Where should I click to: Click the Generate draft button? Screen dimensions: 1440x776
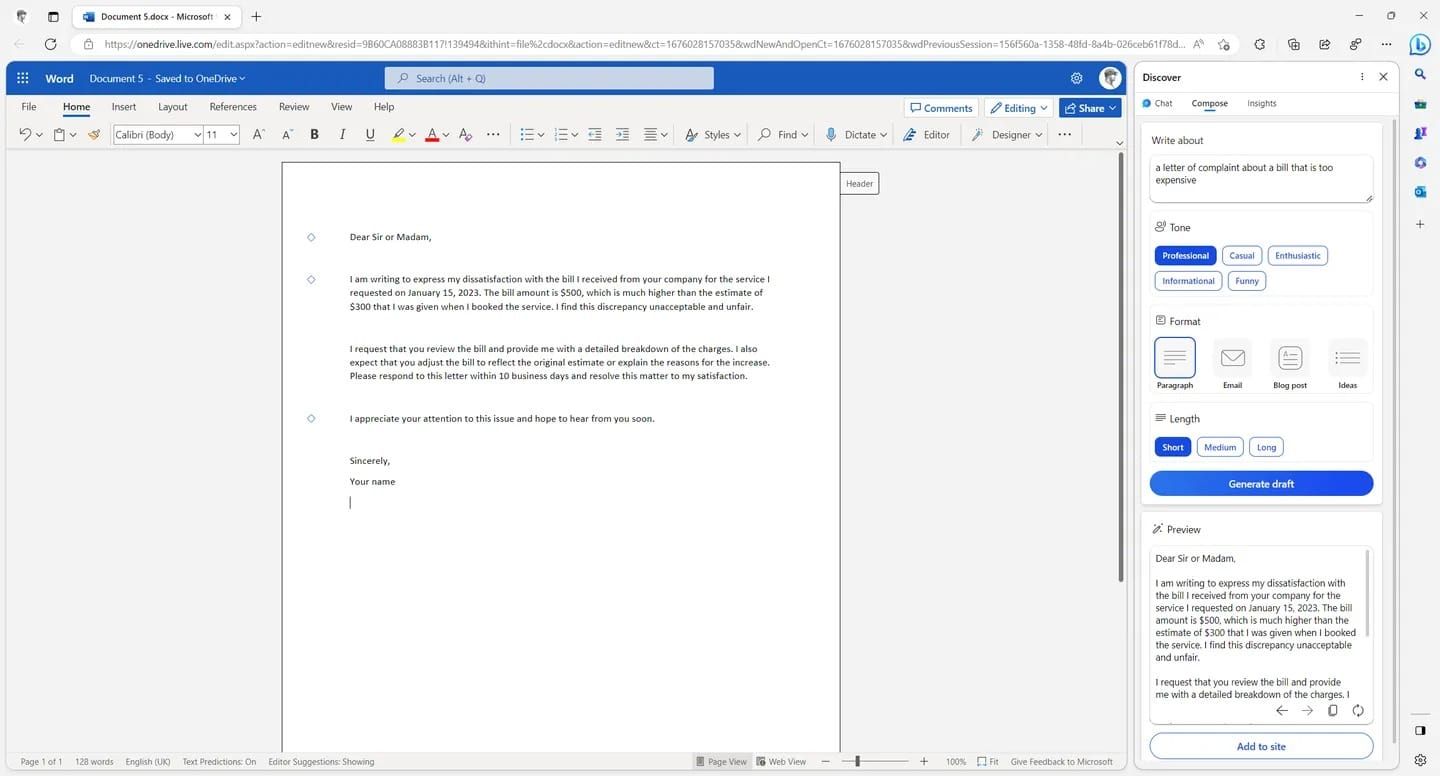tap(1261, 484)
